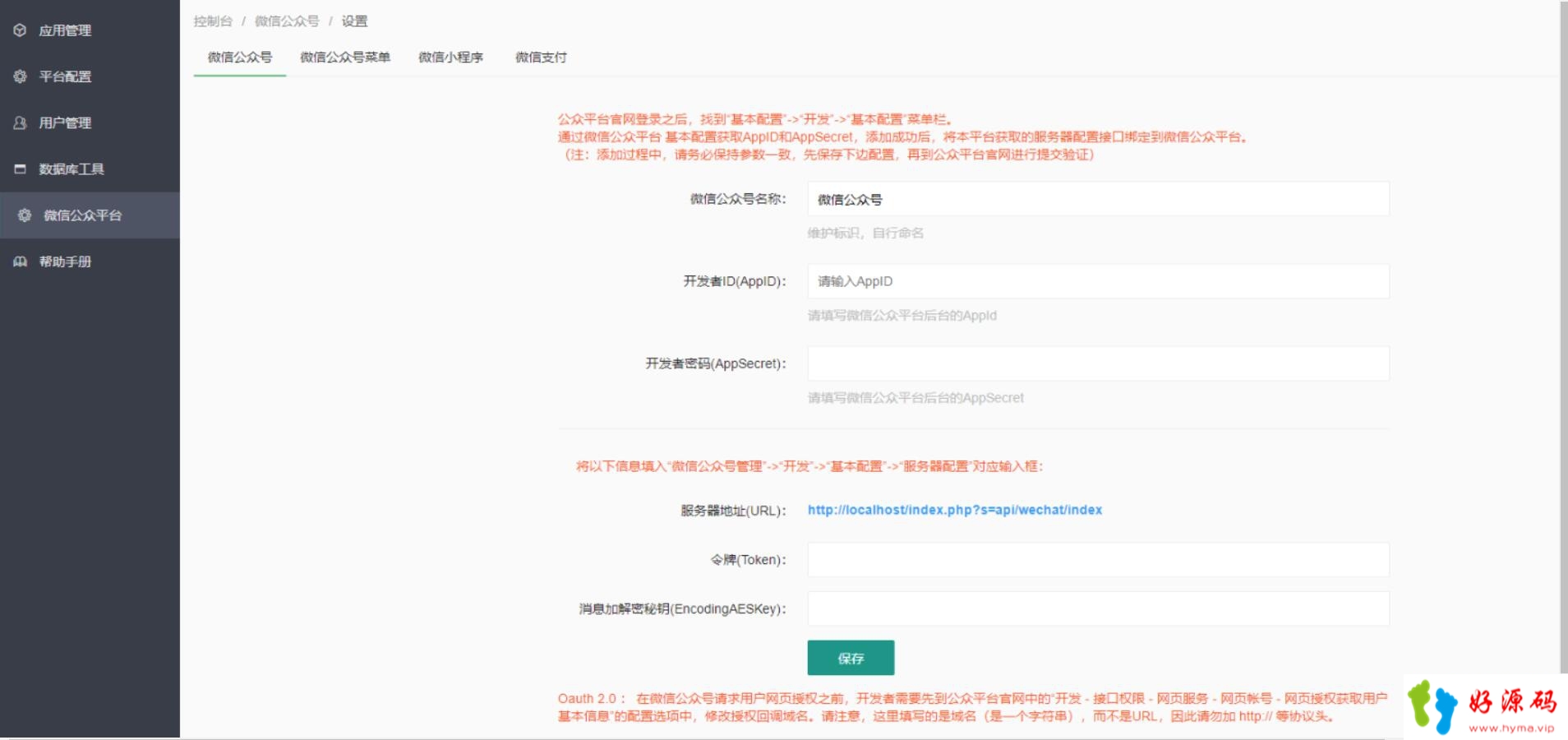Click hint 请填写微信公众平台后台的AppId
Screen dimensions: 1568x740
click(902, 316)
